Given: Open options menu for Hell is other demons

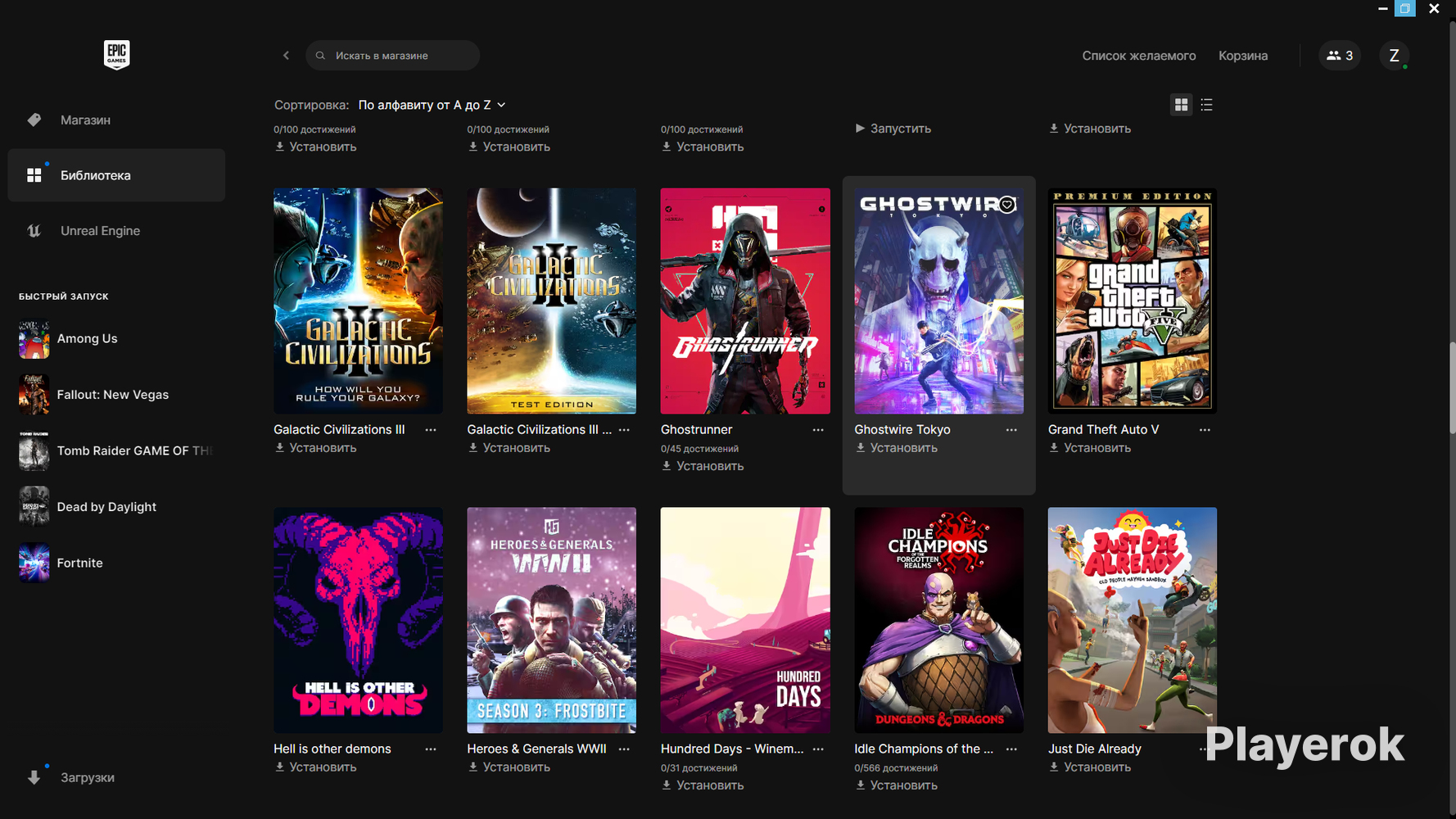Looking at the screenshot, I should pyautogui.click(x=431, y=749).
